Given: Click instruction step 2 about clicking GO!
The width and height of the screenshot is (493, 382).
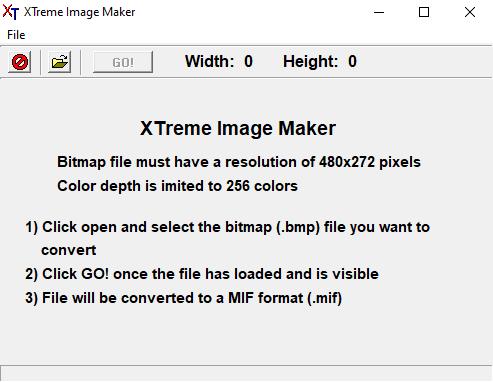Looking at the screenshot, I should (x=202, y=274).
